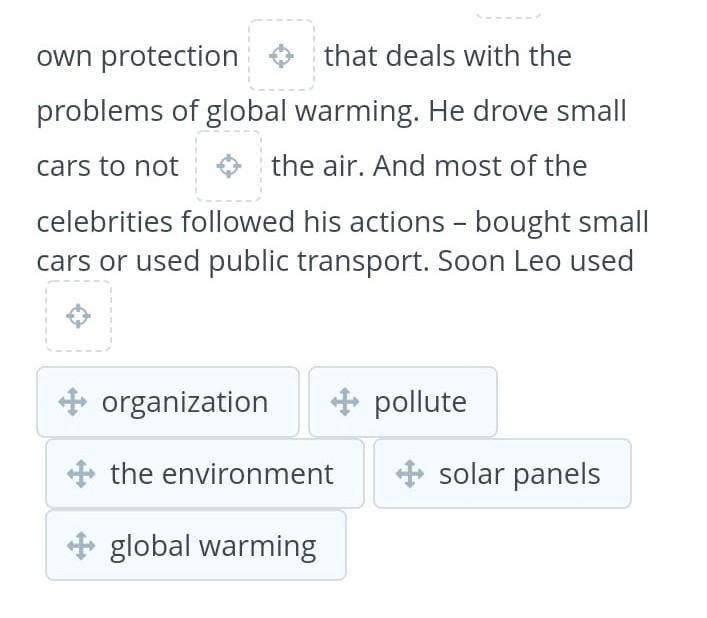Screen dimensions: 707x618
Task: Click the text 'the air. And most of the'
Action: [x=429, y=166]
